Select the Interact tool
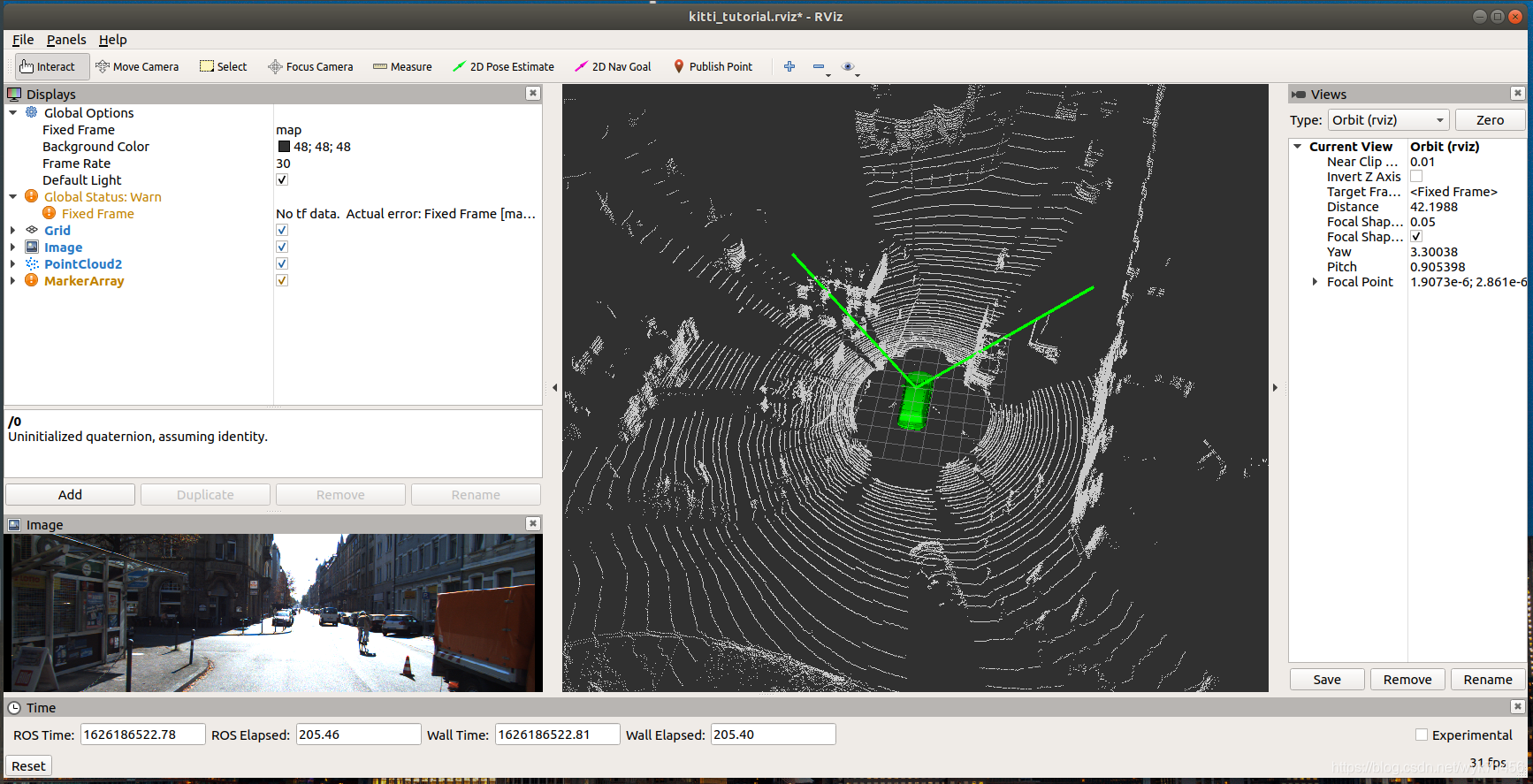The height and width of the screenshot is (784, 1533). [51, 66]
